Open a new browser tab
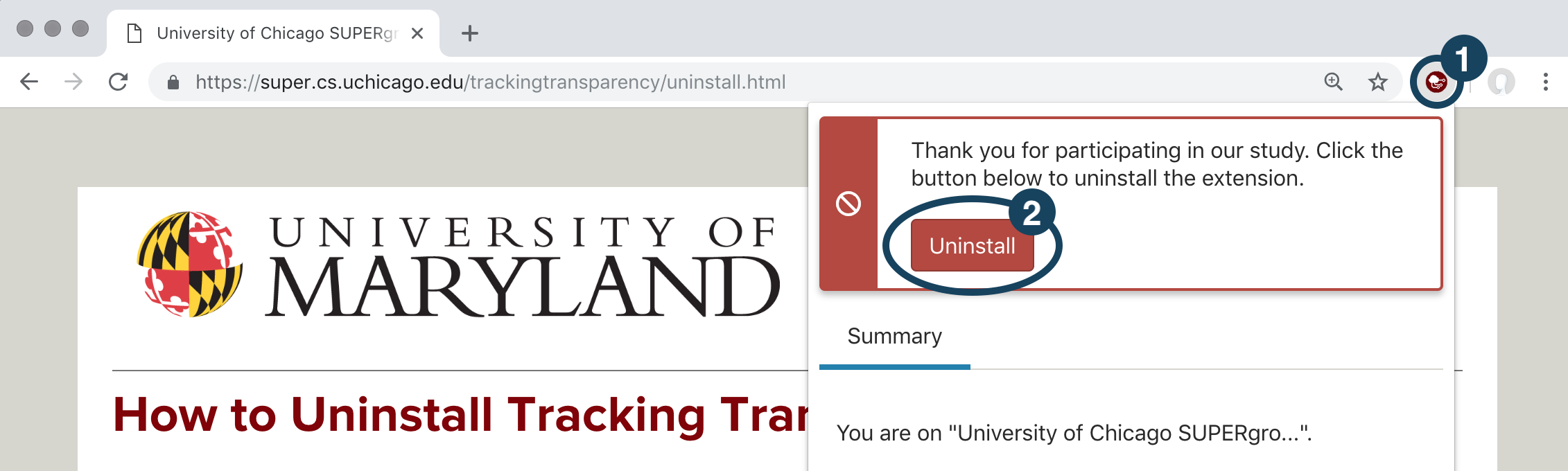Screen dimensions: 1568x471 (x=470, y=33)
